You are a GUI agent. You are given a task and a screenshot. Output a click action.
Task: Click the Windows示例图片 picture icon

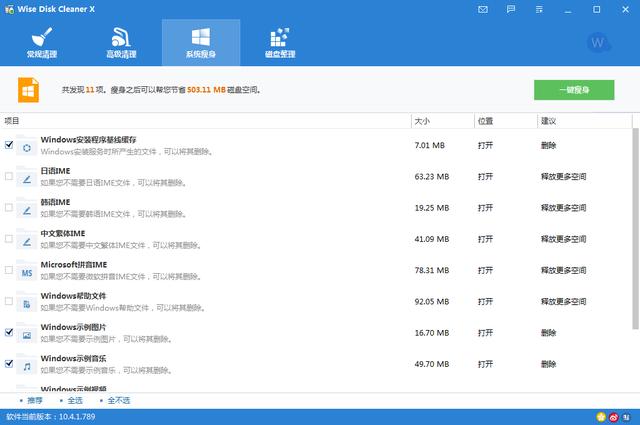click(x=27, y=333)
